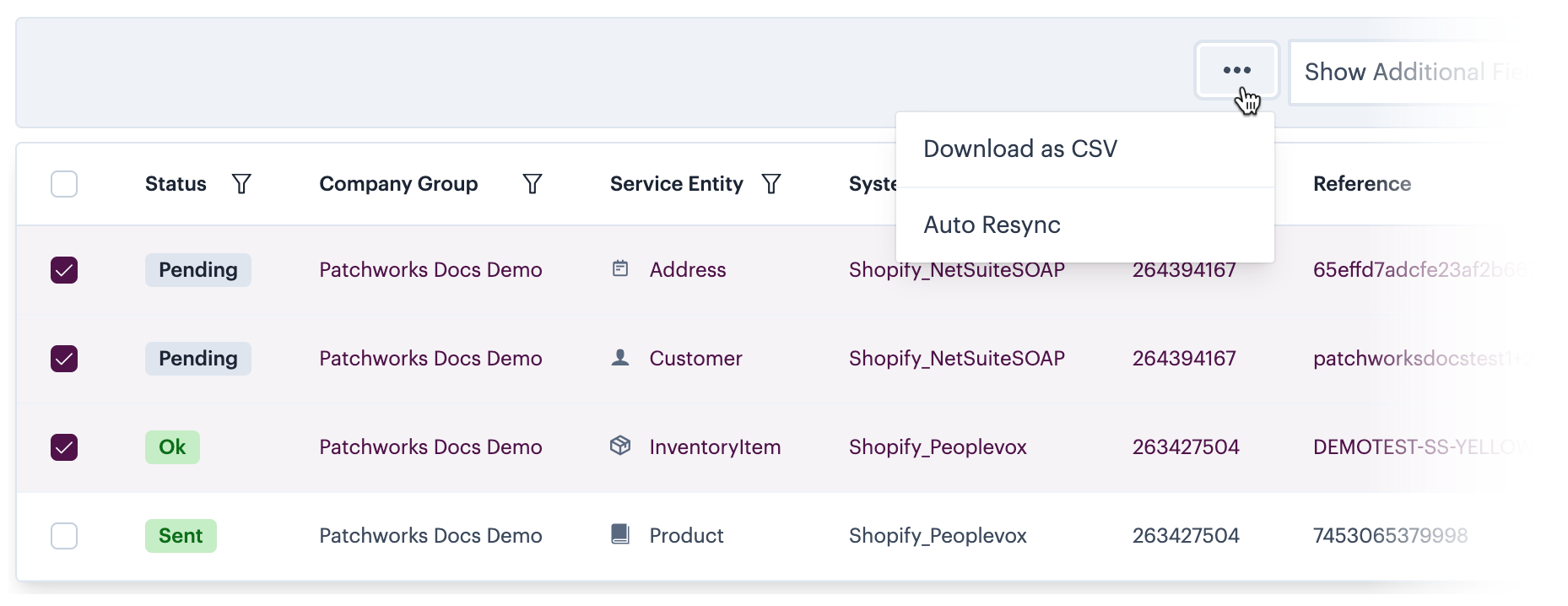
Task: Click the Customer entity person icon
Action: (620, 358)
